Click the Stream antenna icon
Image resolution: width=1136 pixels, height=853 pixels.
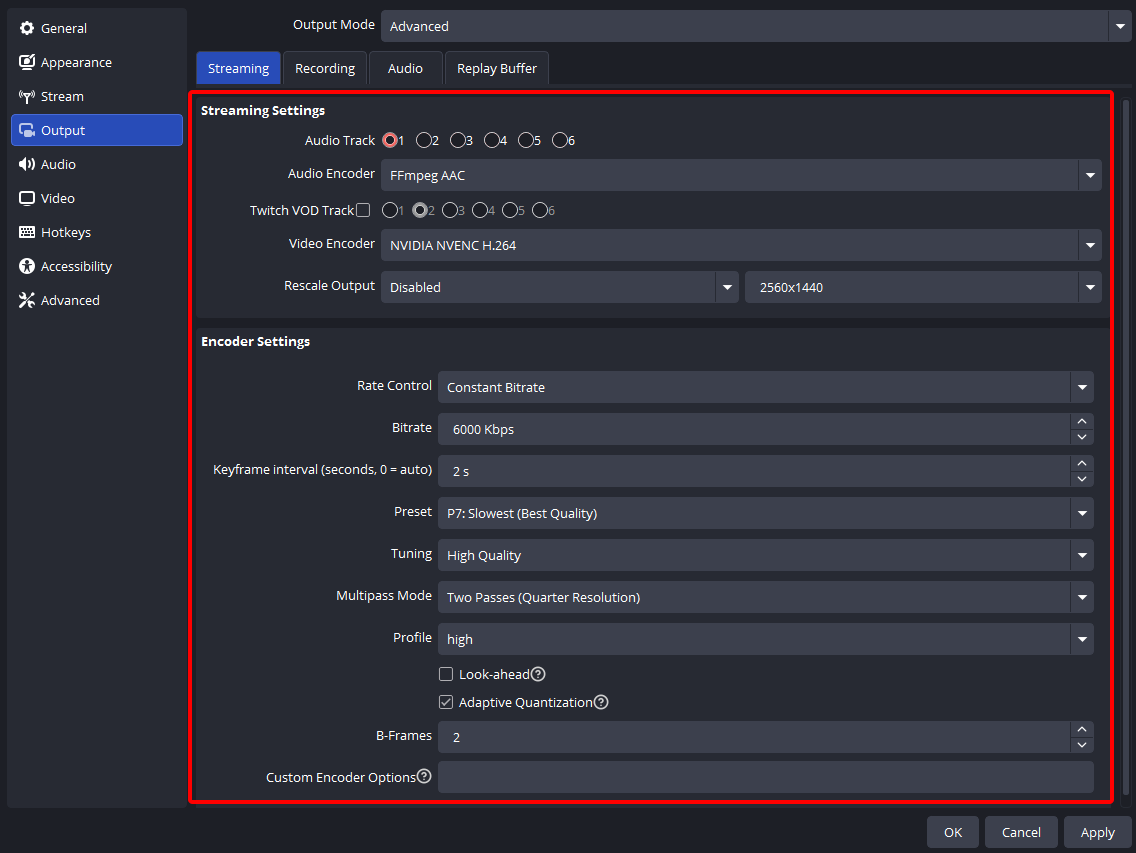(27, 96)
